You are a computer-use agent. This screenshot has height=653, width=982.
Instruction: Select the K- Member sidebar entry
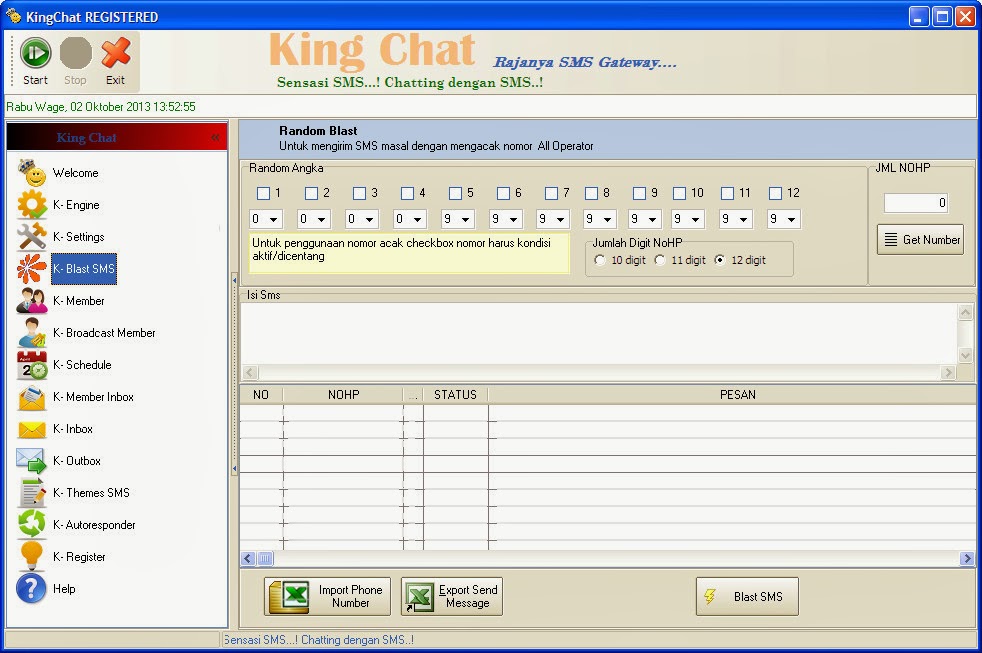78,301
